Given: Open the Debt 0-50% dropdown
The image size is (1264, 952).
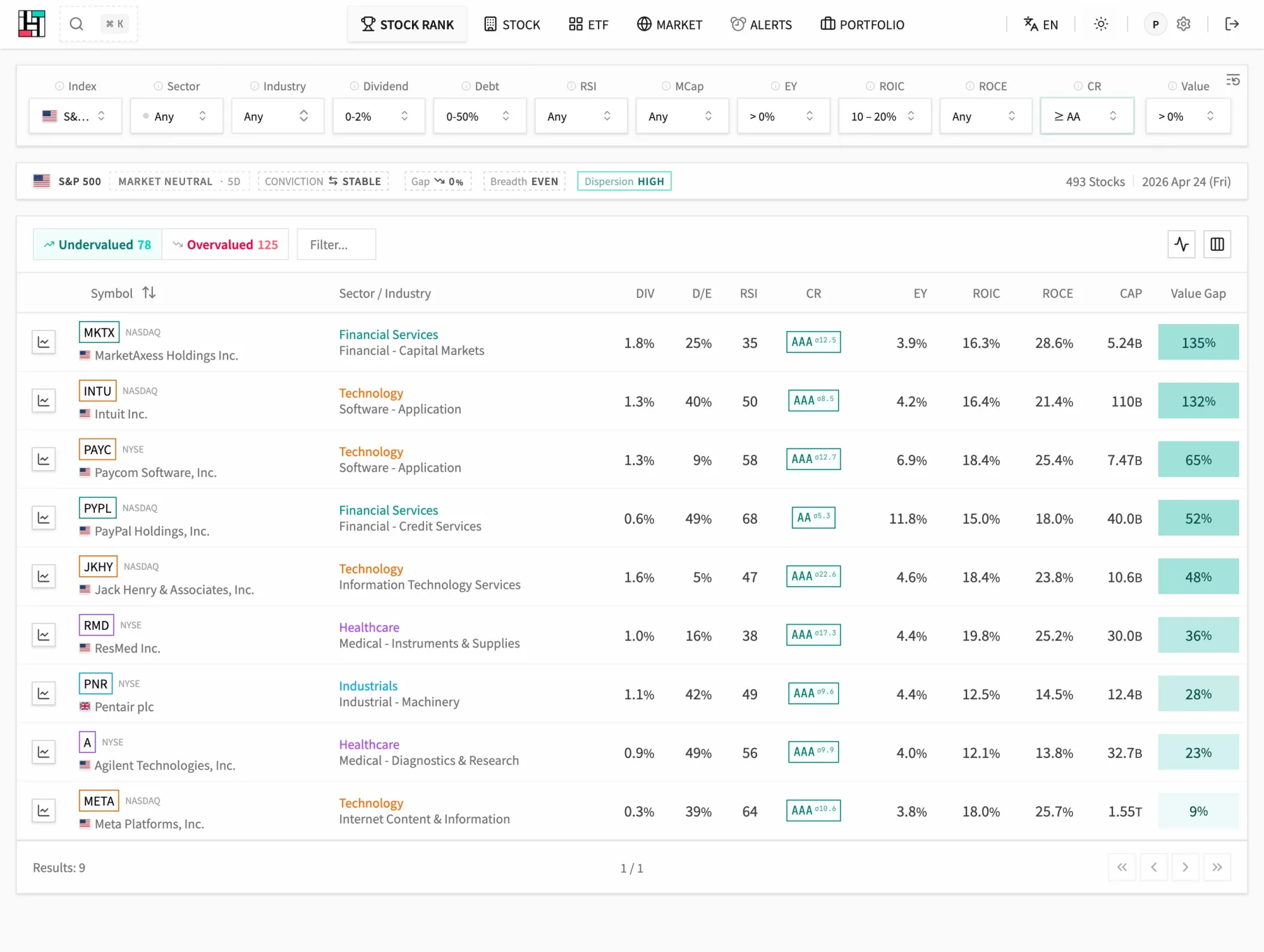Looking at the screenshot, I should pos(480,116).
